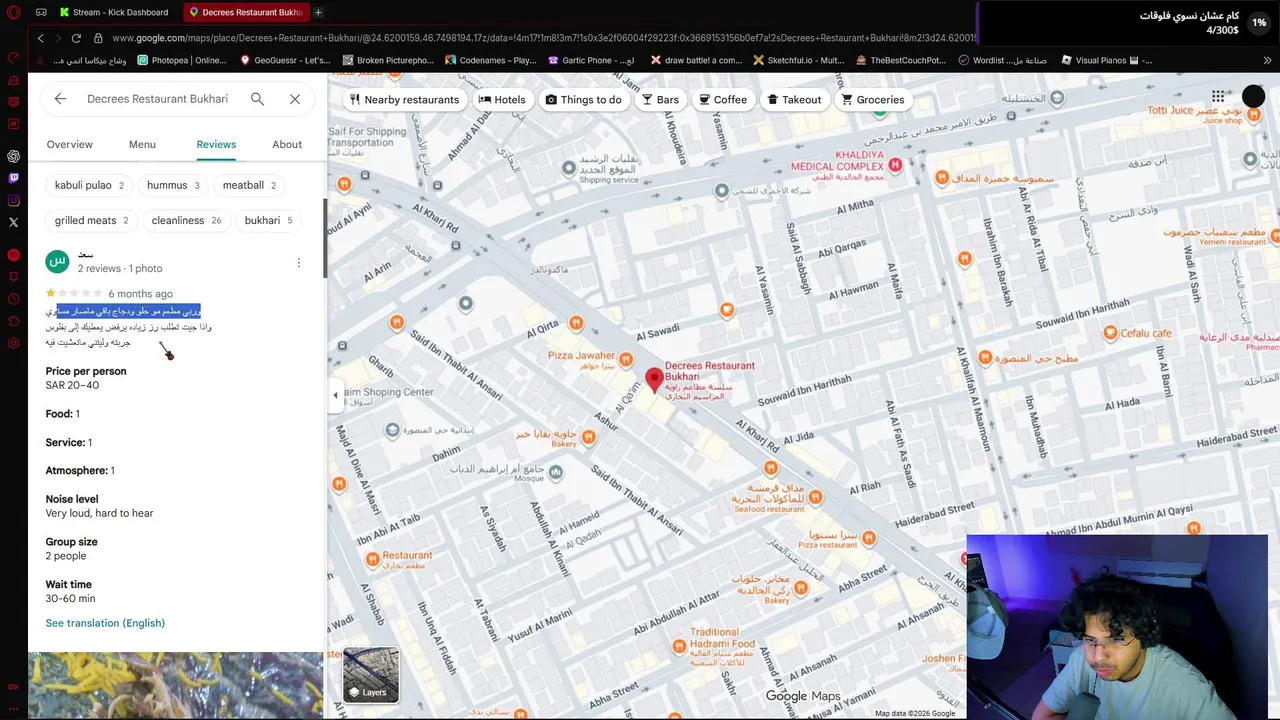Open X in the Opera sidebar
1280x720 pixels.
click(13, 222)
